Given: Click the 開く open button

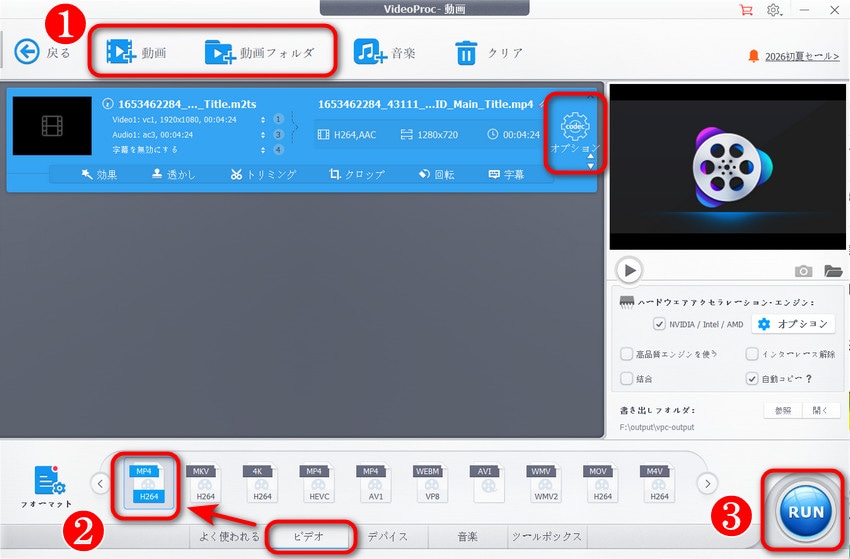Looking at the screenshot, I should click(821, 410).
